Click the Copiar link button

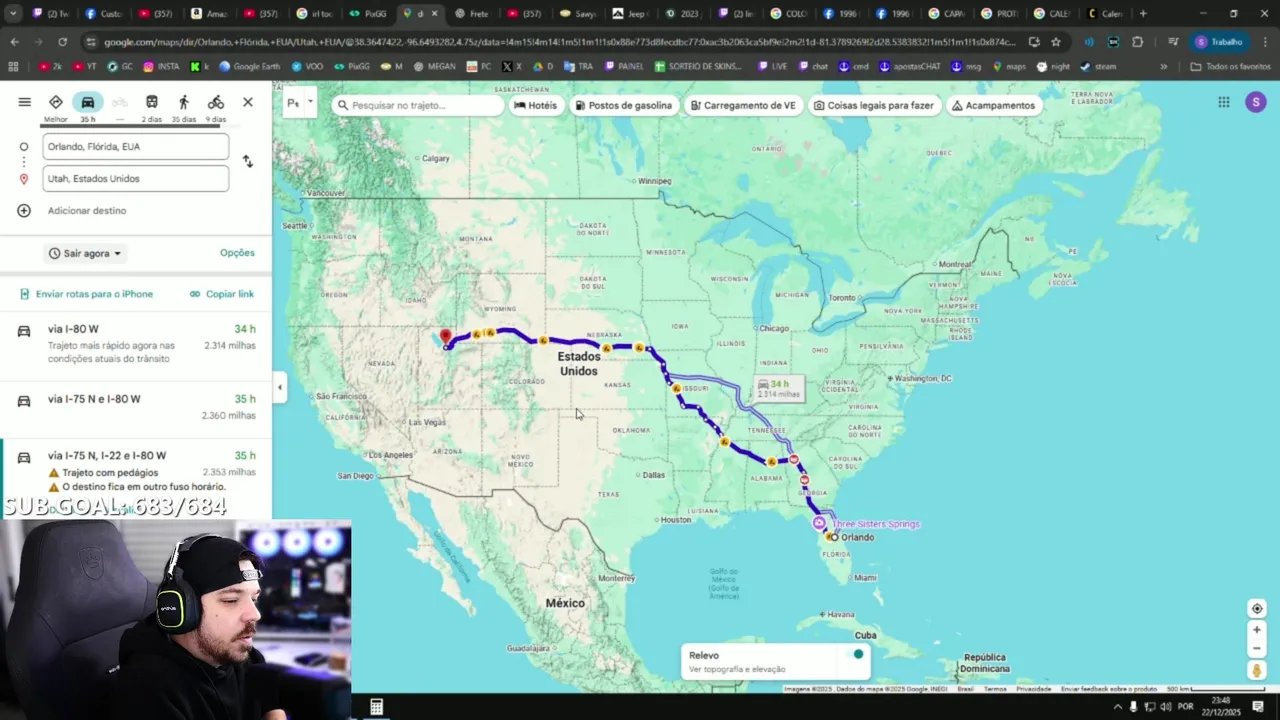tap(222, 294)
